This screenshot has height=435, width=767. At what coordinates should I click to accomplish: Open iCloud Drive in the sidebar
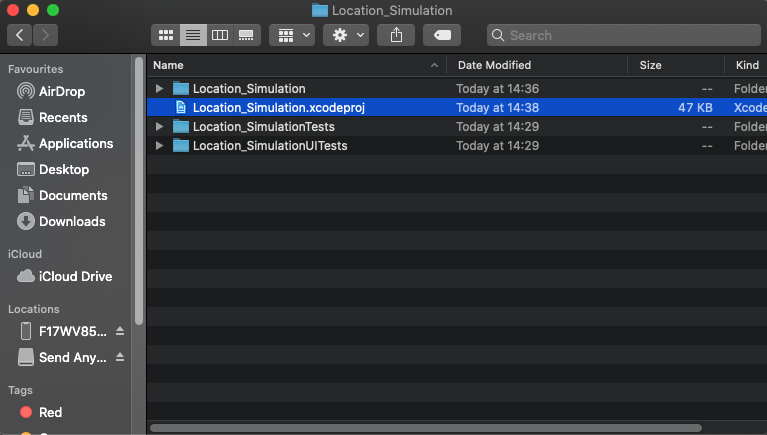(x=75, y=276)
